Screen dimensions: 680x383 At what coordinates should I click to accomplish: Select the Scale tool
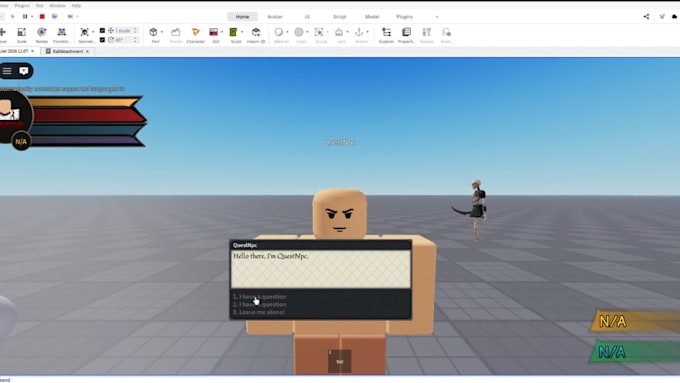pyautogui.click(x=21, y=35)
